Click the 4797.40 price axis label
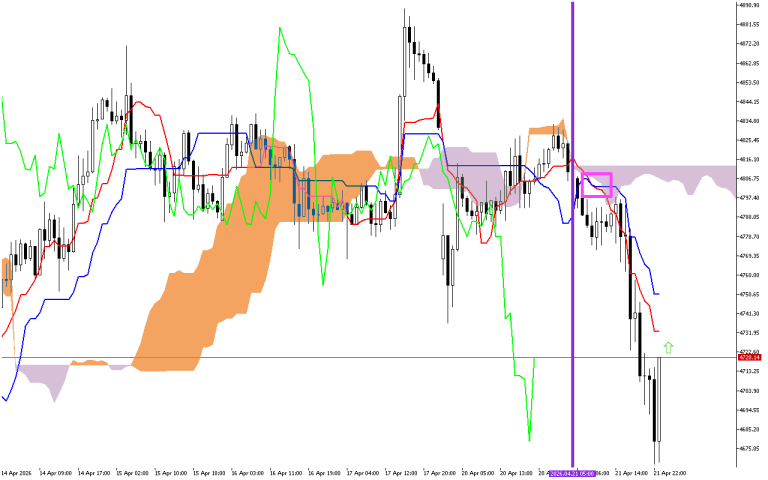This screenshot has width=768, height=480. click(749, 197)
